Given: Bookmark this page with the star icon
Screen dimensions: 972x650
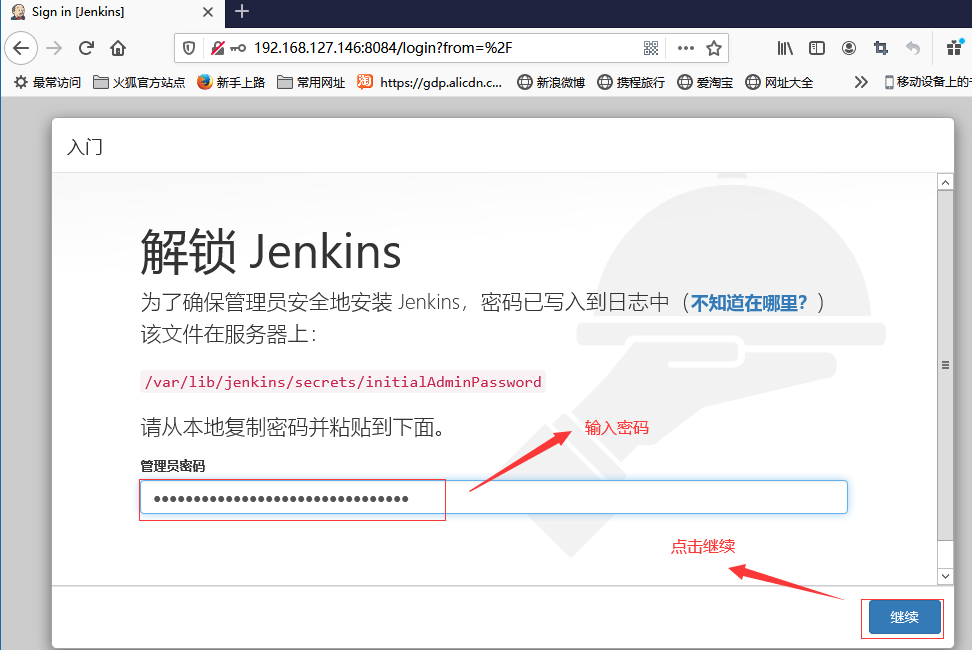Looking at the screenshot, I should tap(714, 48).
